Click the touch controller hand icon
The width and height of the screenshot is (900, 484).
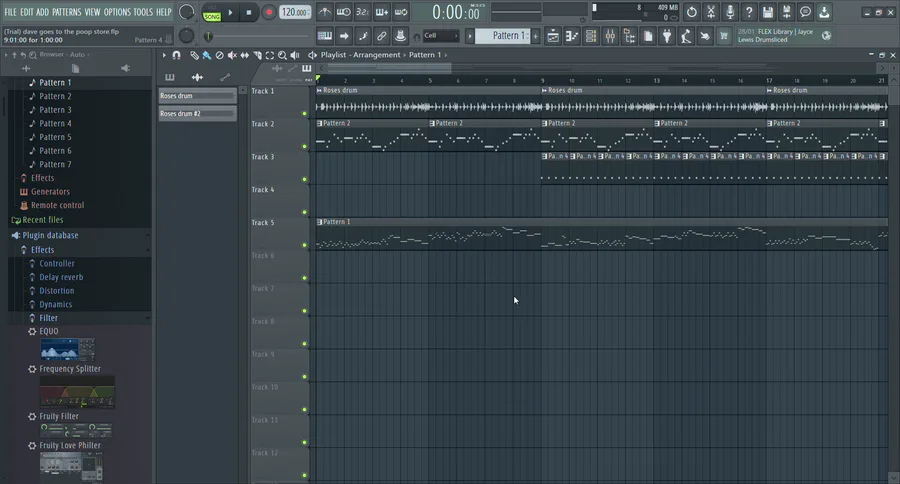pyautogui.click(x=705, y=36)
